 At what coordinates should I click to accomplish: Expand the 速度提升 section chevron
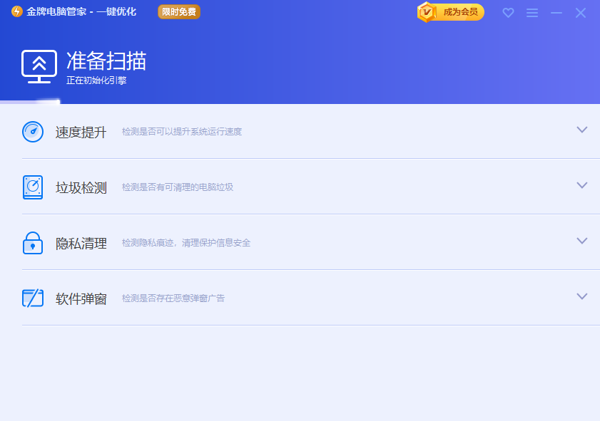tap(582, 130)
